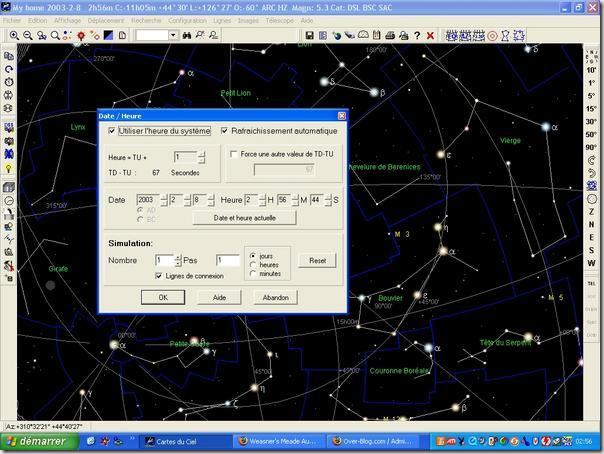Enable Force une autre valeur de TD-TU
Viewport: 604px width, 454px height.
pyautogui.click(x=233, y=154)
